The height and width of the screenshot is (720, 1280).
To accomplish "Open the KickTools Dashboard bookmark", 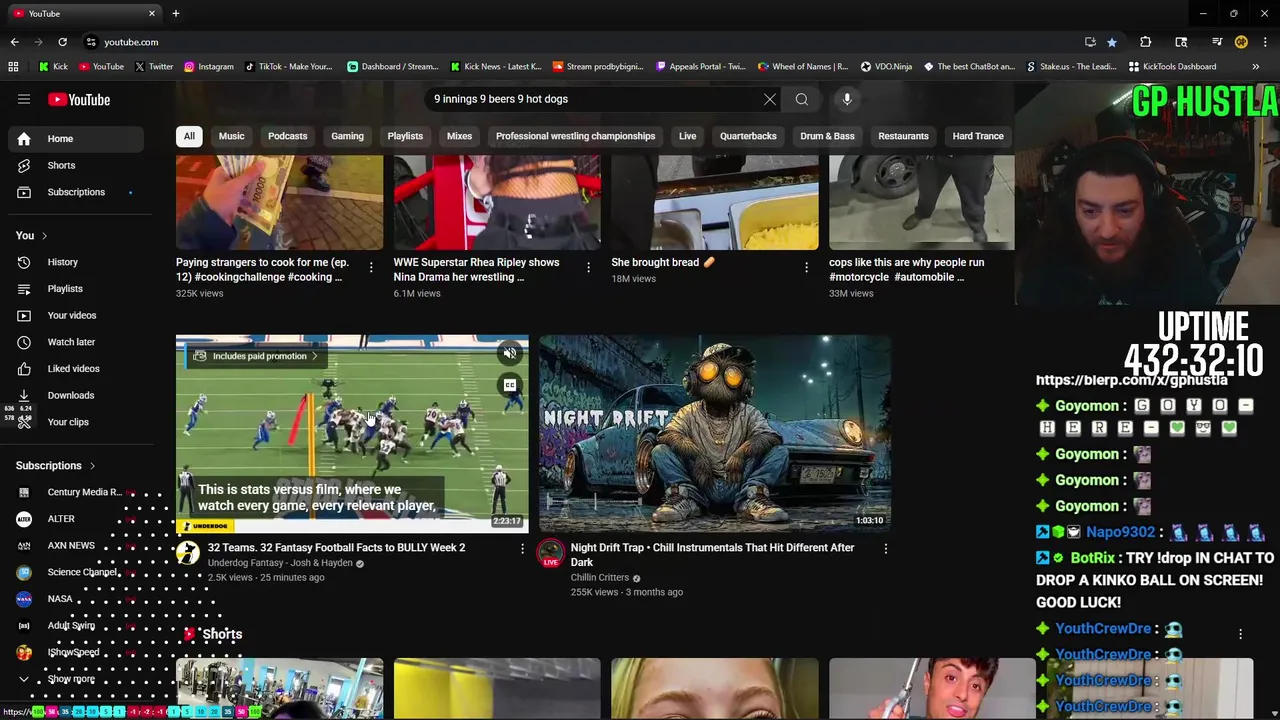I will [1172, 67].
